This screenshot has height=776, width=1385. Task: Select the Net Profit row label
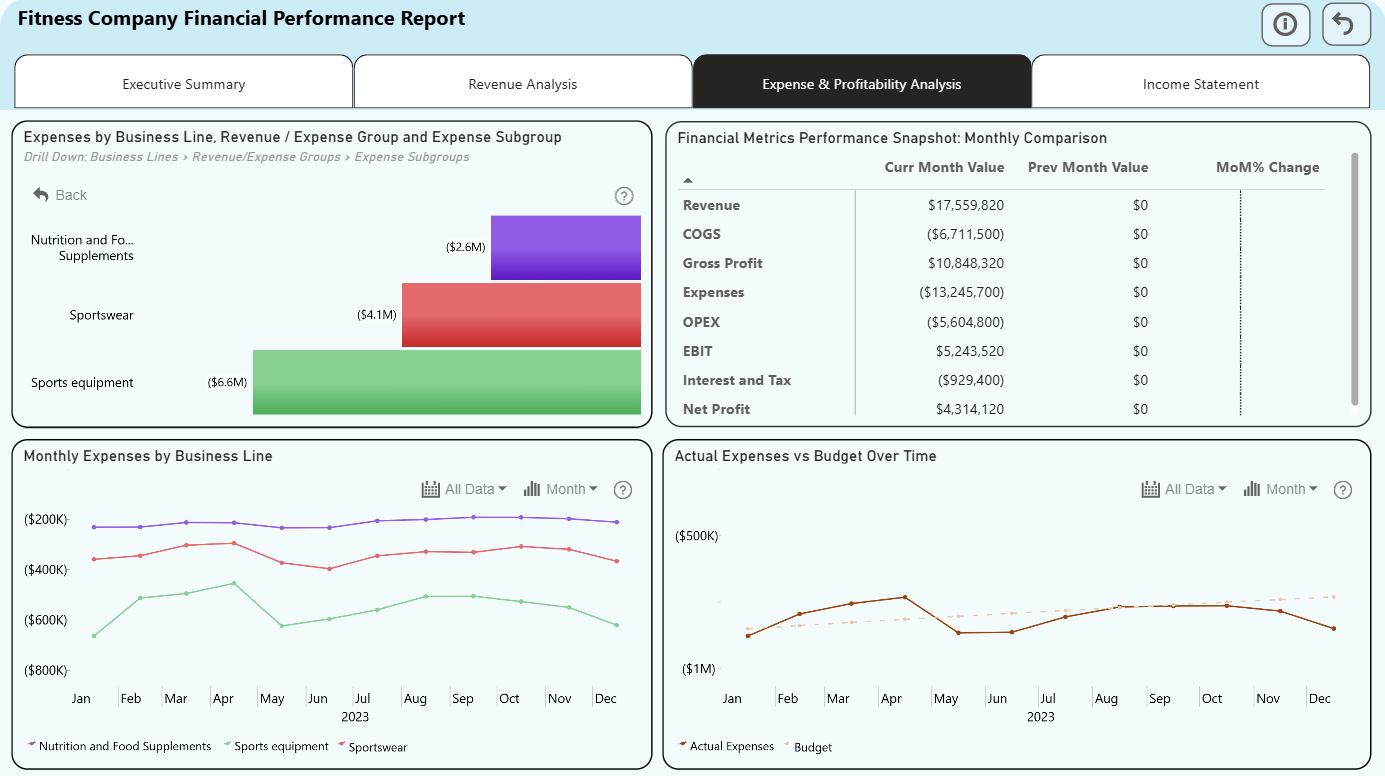click(717, 409)
